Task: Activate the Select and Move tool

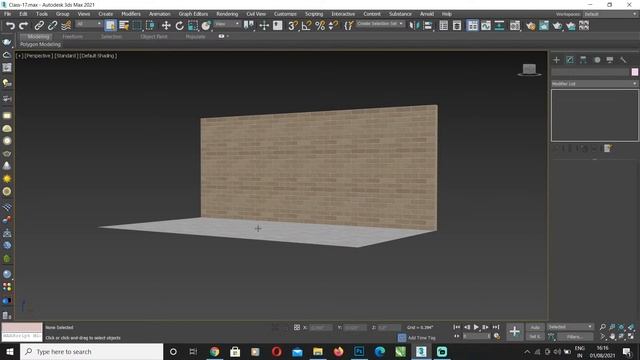Action: (x=166, y=26)
